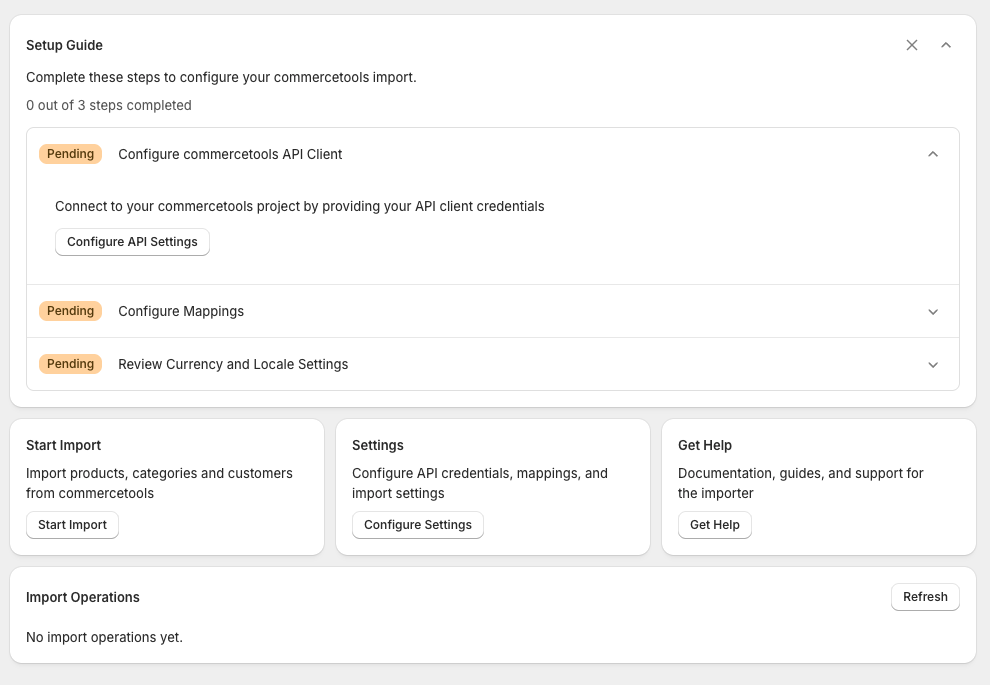Click '0 out of 3 steps completed' text
990x685 pixels.
(x=109, y=105)
